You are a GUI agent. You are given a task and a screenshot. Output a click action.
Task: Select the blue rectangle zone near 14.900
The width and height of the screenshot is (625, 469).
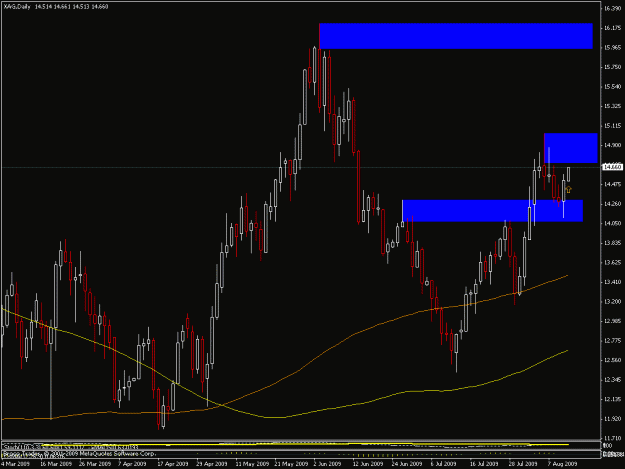(571, 148)
